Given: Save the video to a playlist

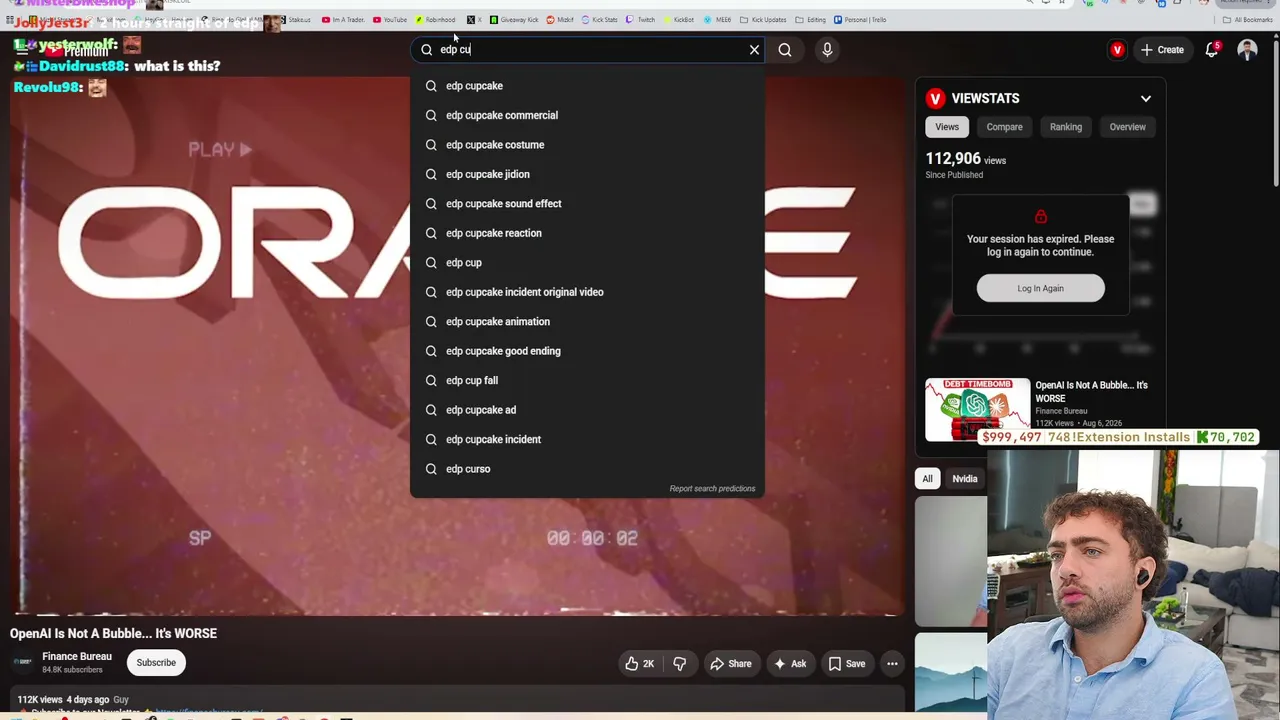Looking at the screenshot, I should click(846, 664).
